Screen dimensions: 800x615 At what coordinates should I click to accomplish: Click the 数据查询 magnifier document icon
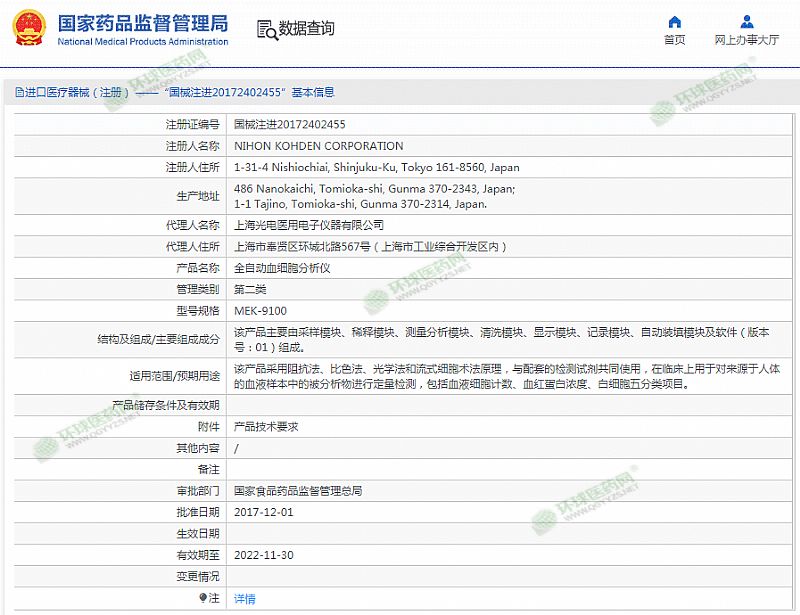(x=265, y=29)
